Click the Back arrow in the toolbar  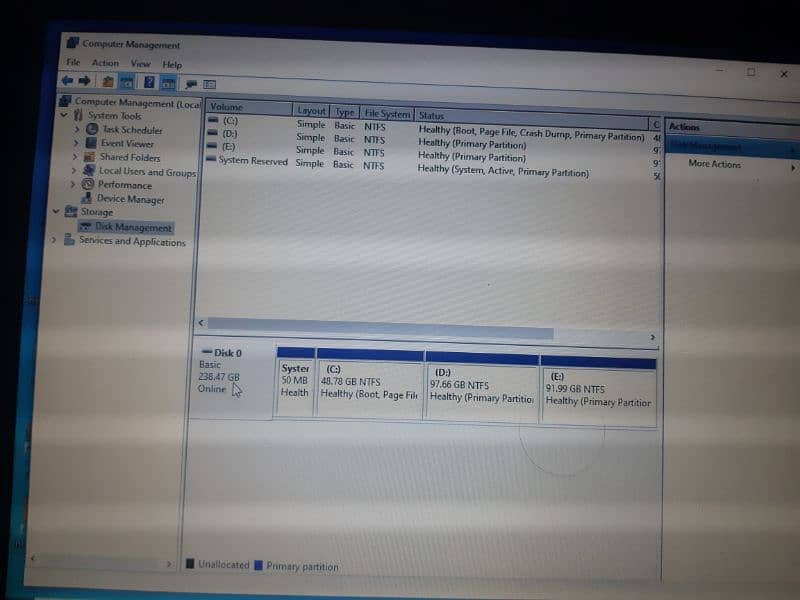67,81
